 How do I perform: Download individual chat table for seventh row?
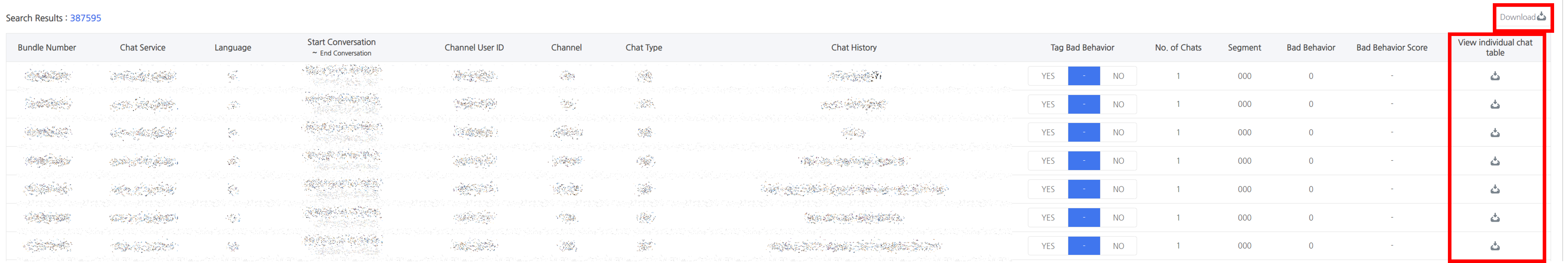pos(1494,246)
